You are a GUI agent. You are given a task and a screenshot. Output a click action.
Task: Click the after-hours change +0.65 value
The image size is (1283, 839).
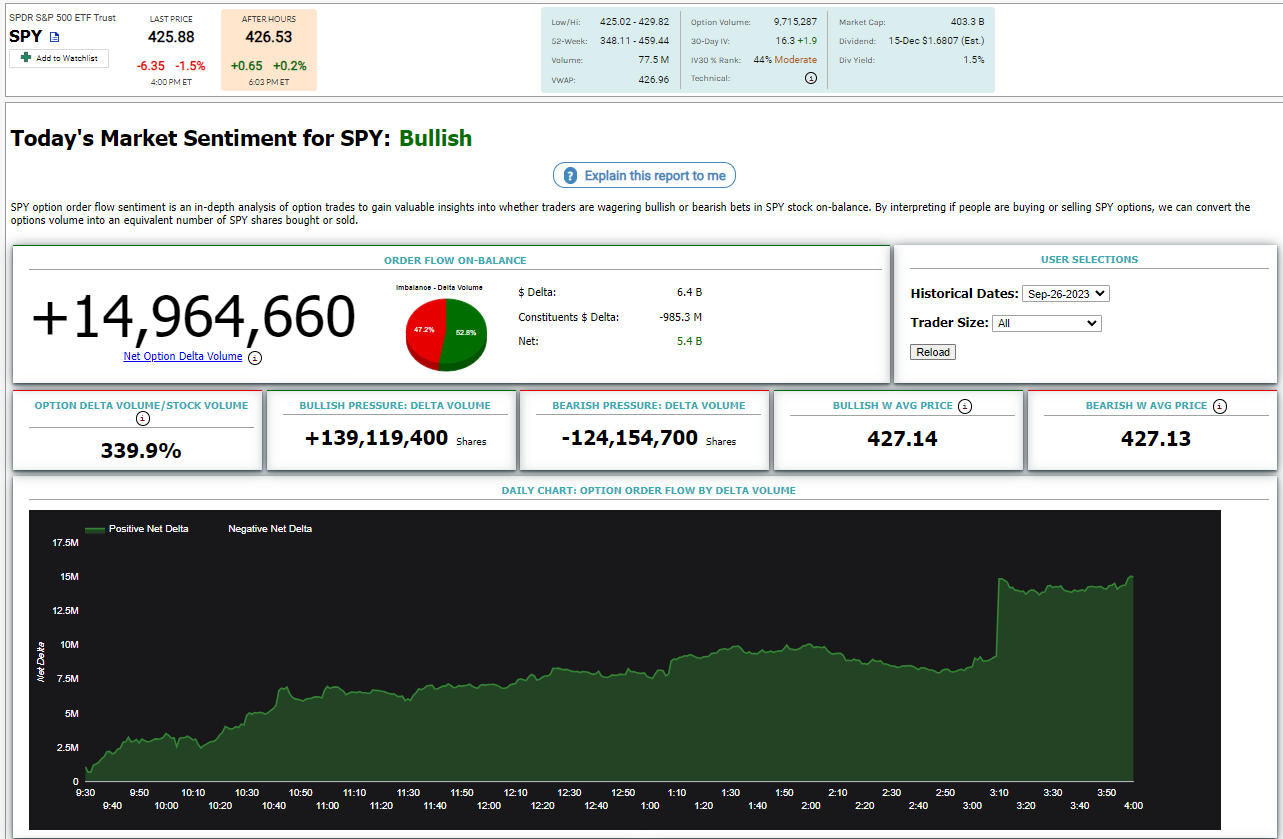246,66
